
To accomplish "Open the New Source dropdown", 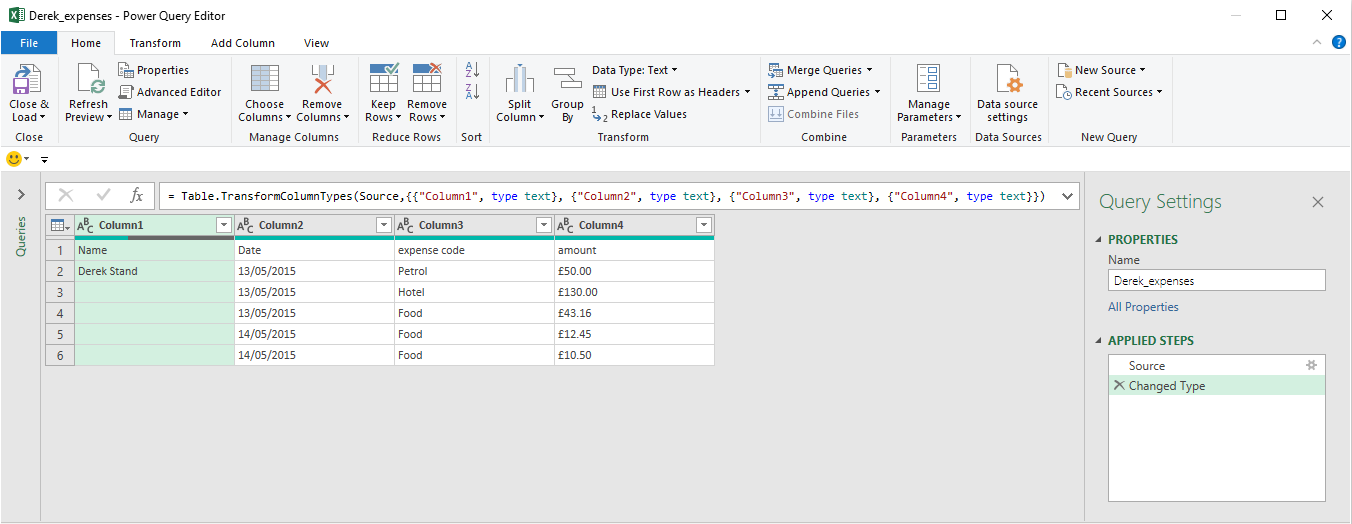I will pos(1101,70).
